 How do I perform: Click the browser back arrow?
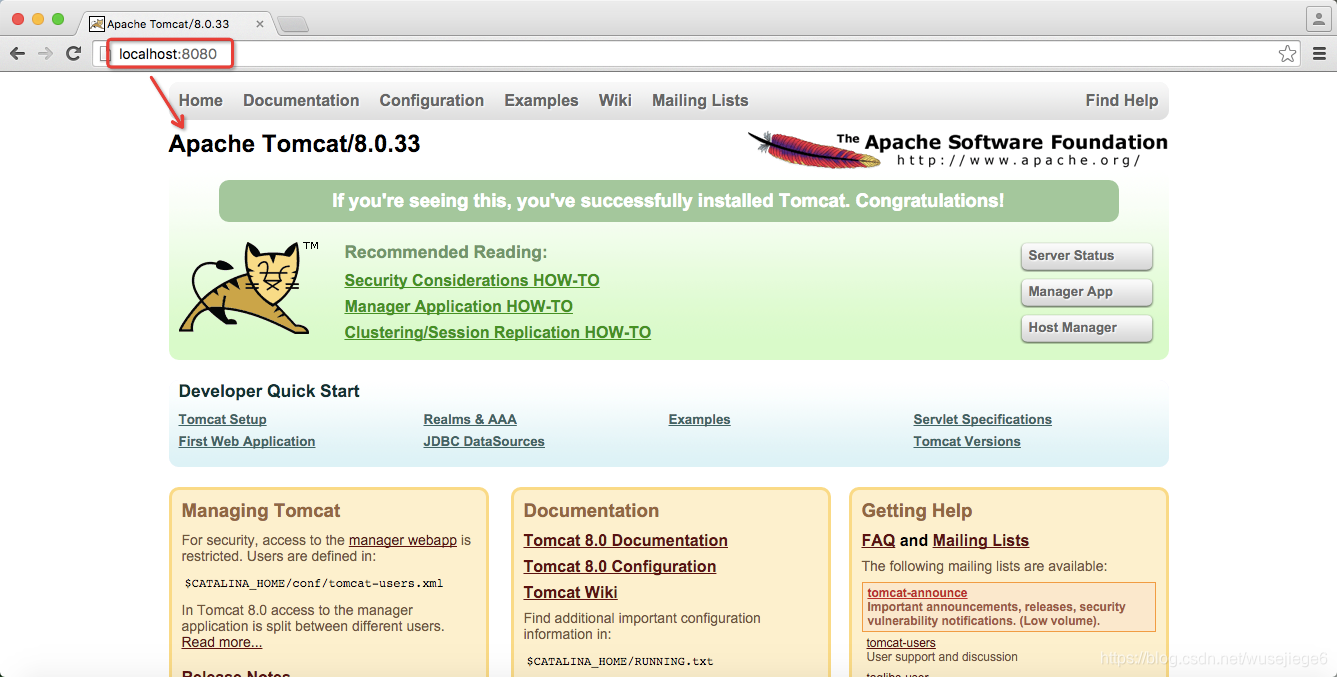(x=17, y=54)
